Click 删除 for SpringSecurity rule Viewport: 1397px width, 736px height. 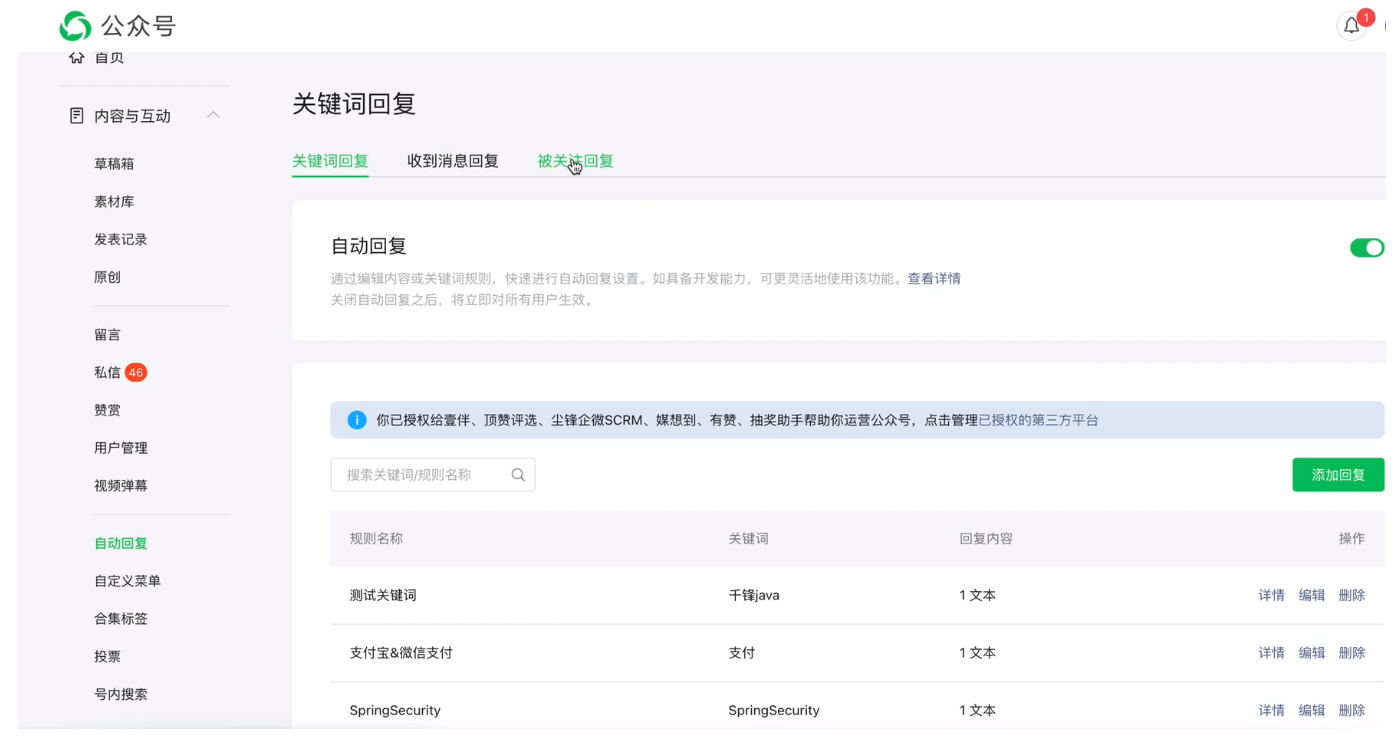(1351, 711)
